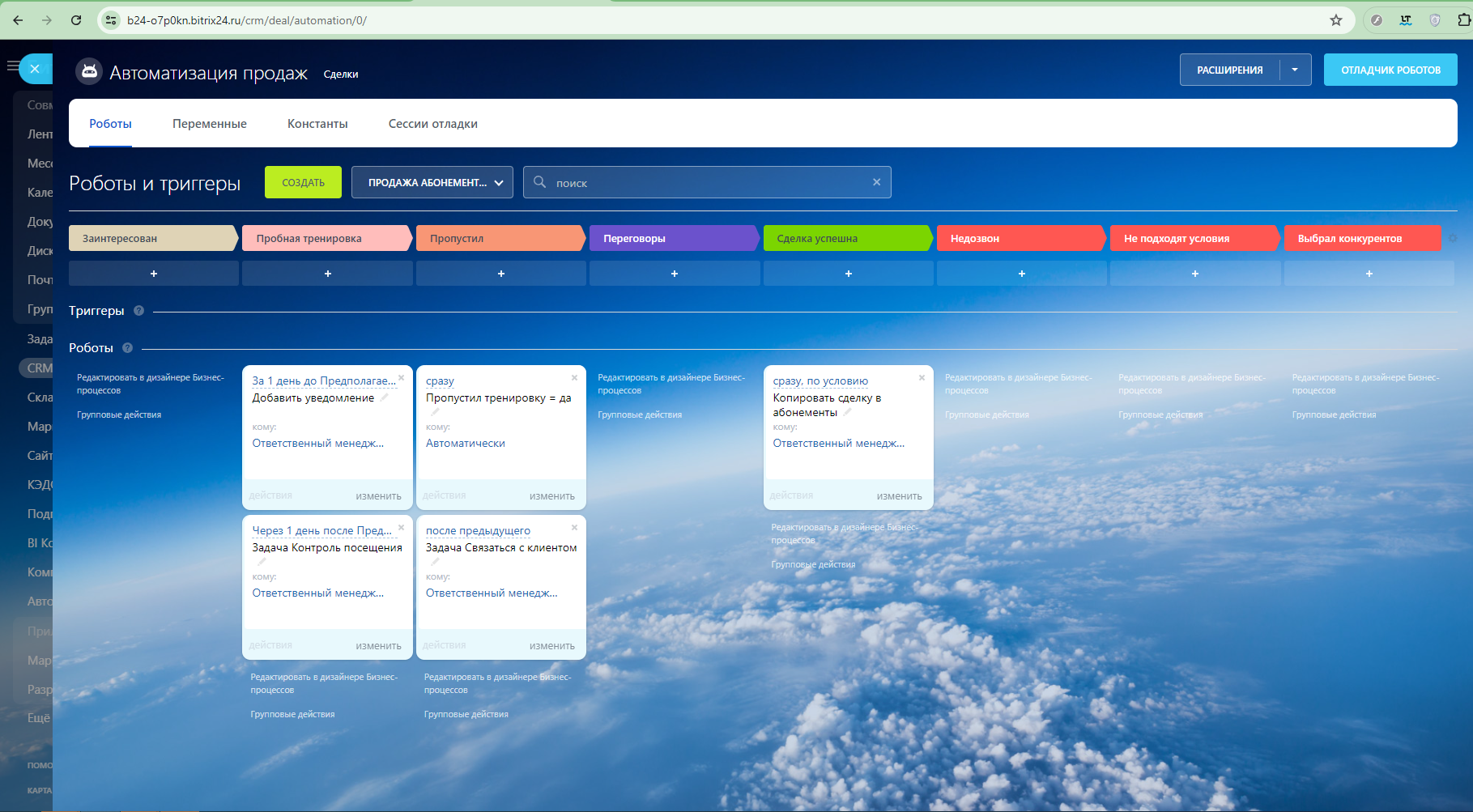The height and width of the screenshot is (812, 1473).
Task: Click into the поиск search field
Action: tap(705, 183)
